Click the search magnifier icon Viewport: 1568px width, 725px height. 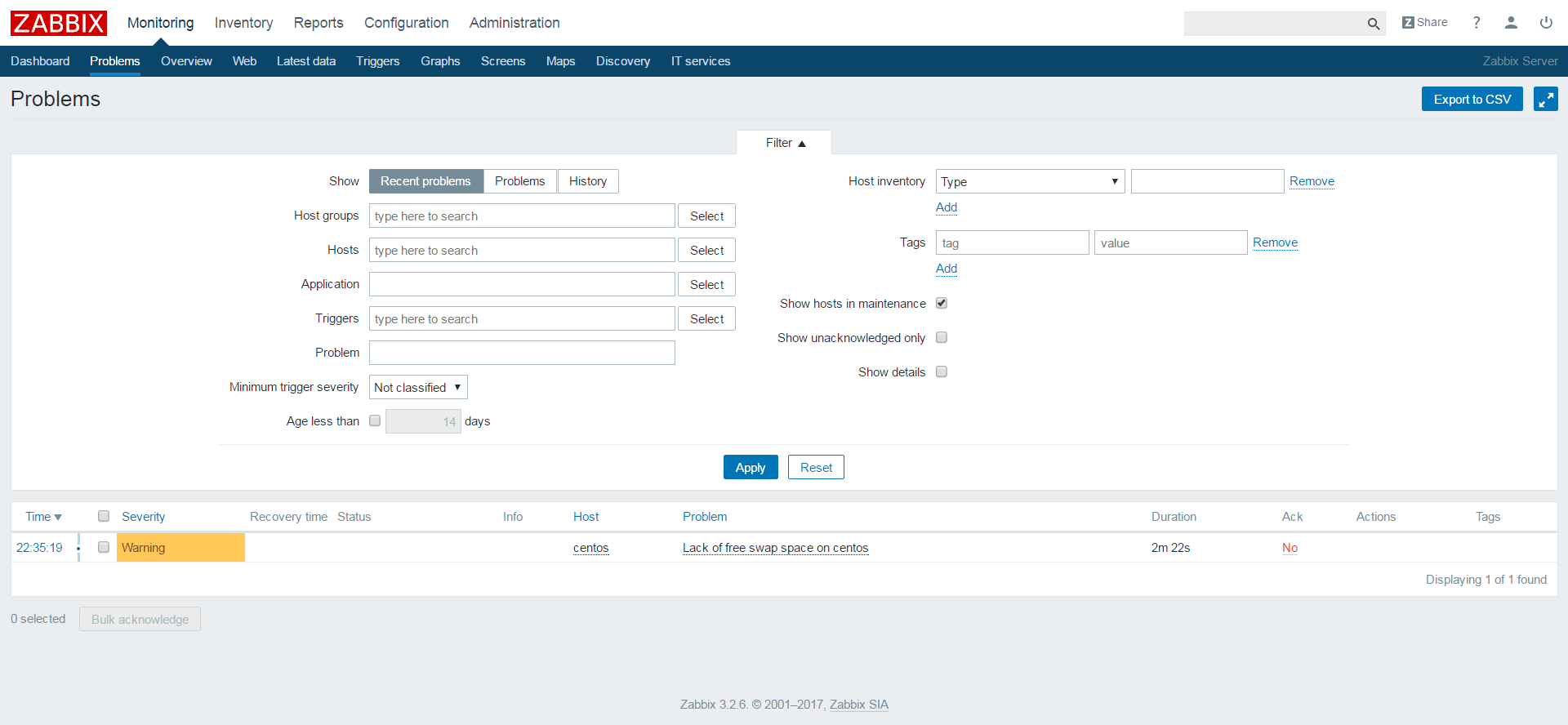point(1374,24)
